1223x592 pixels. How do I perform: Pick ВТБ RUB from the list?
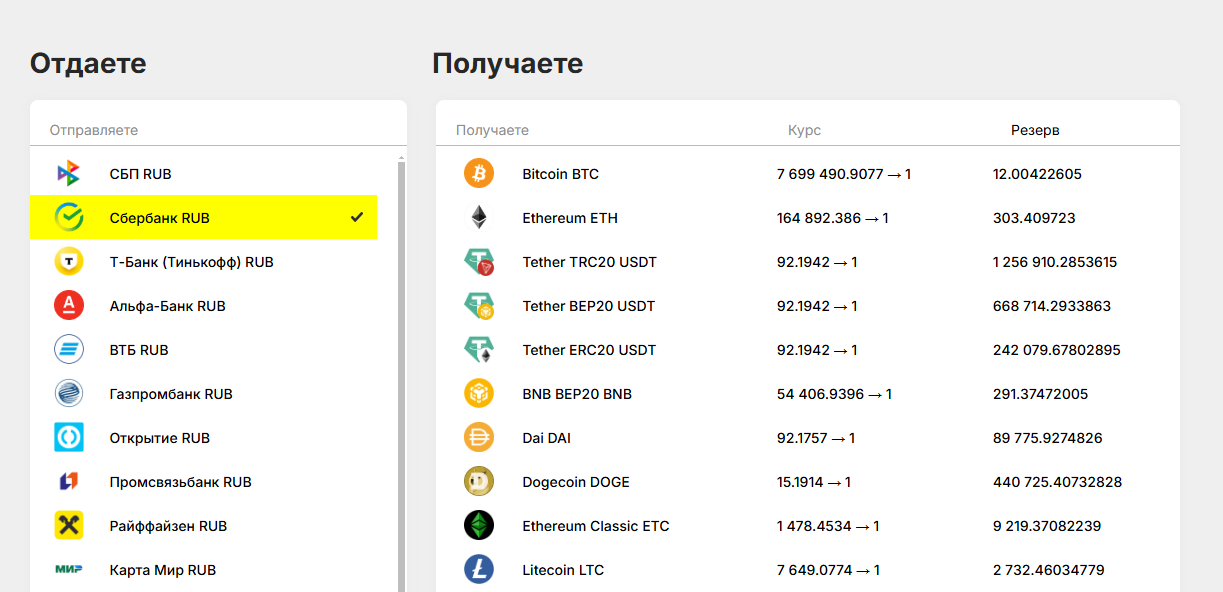coord(204,350)
